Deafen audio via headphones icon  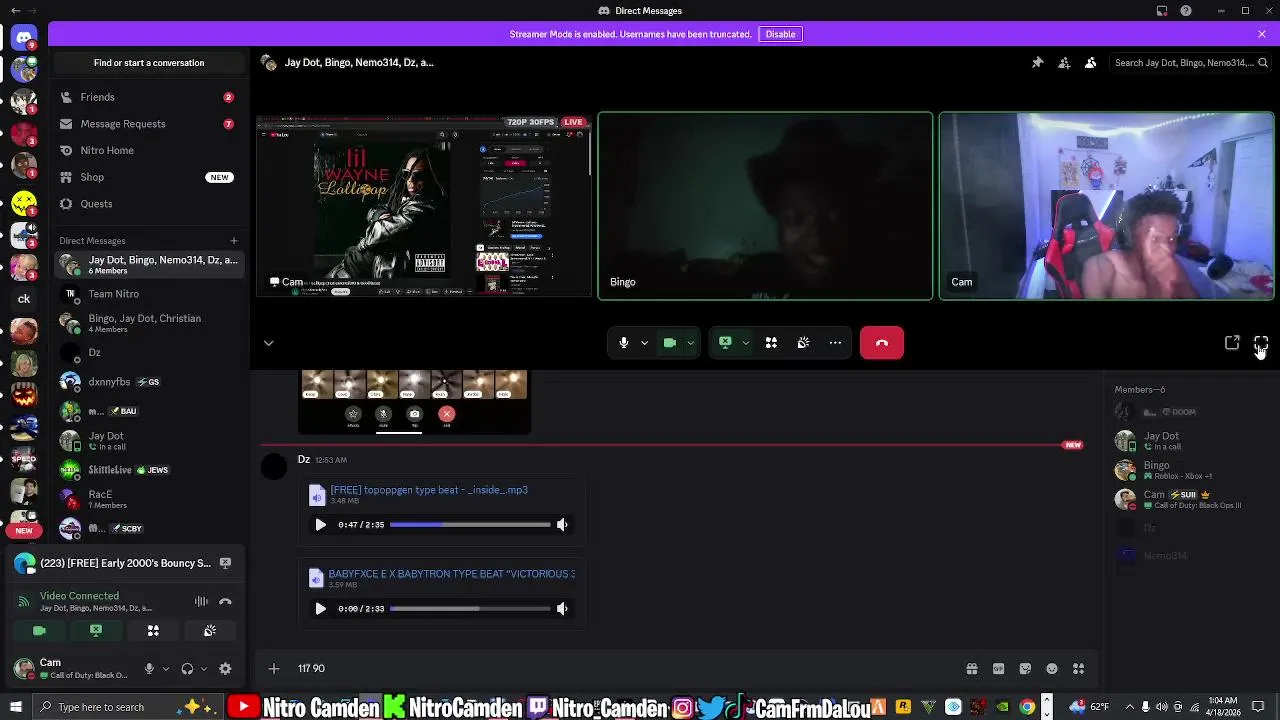187,669
